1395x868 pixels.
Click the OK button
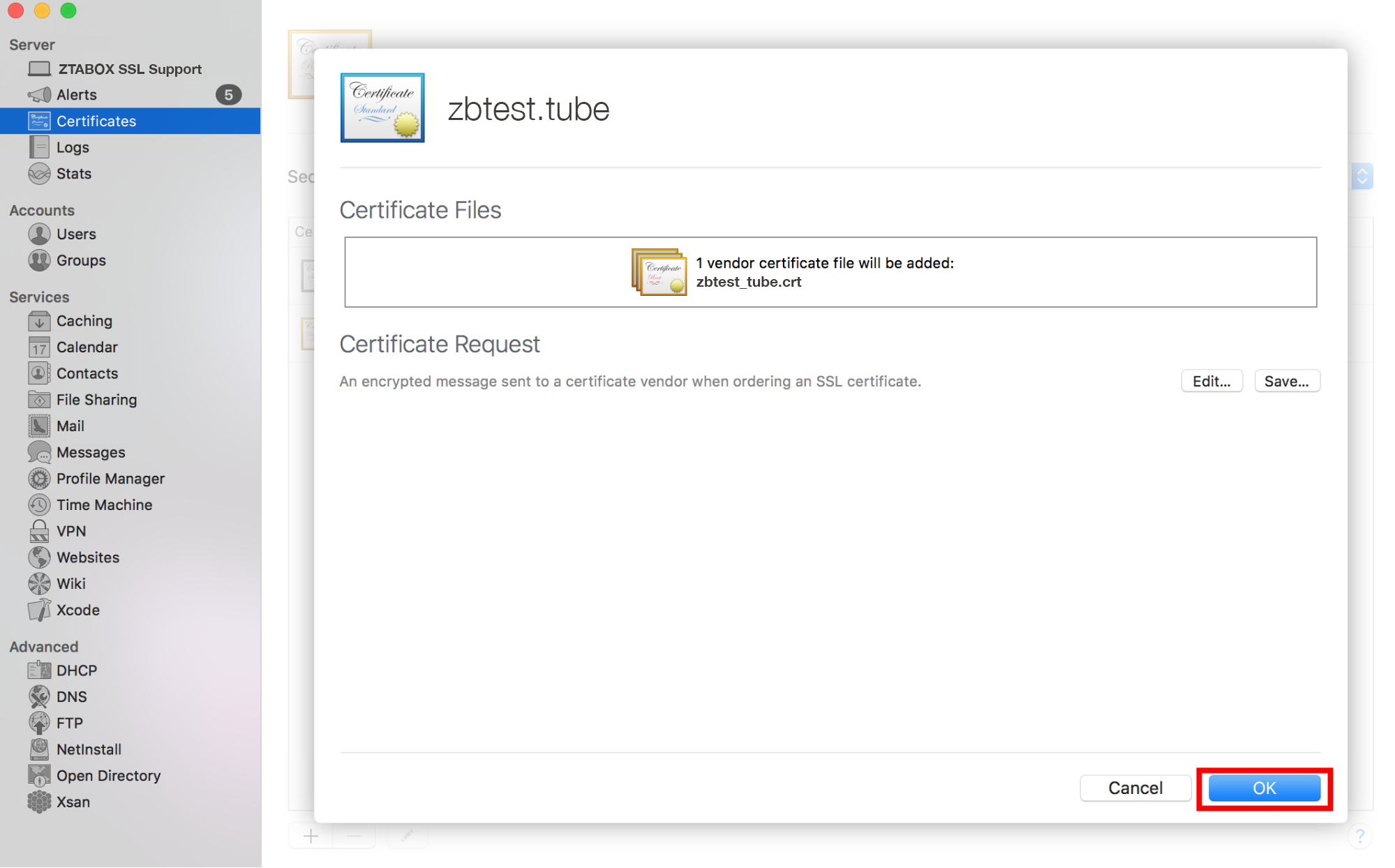point(1264,788)
